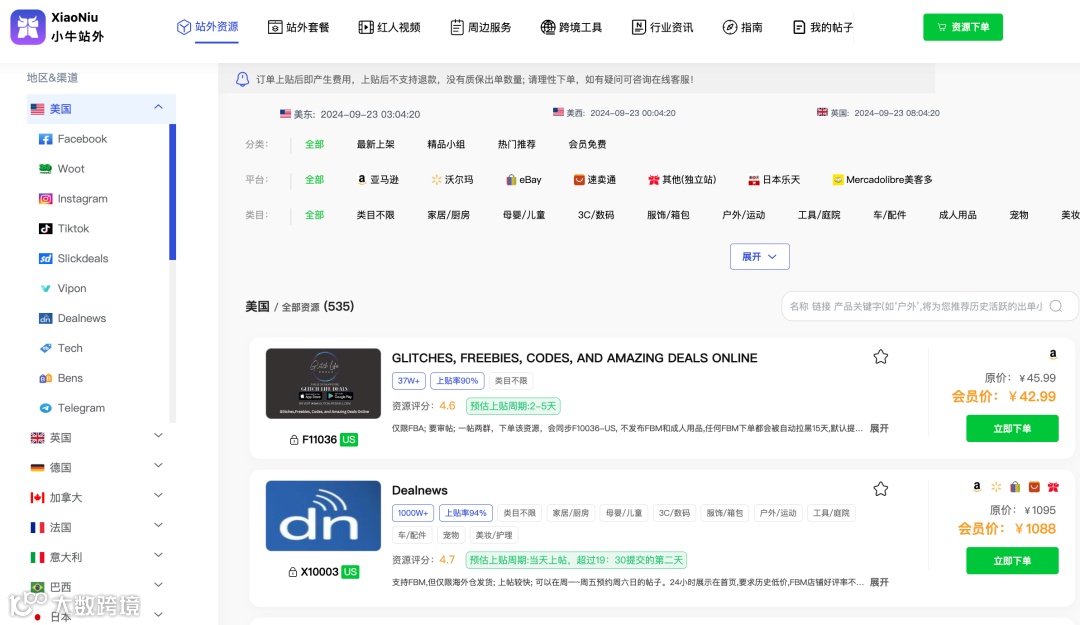Open the Glitch Life Deals thumbnail

[x=323, y=383]
